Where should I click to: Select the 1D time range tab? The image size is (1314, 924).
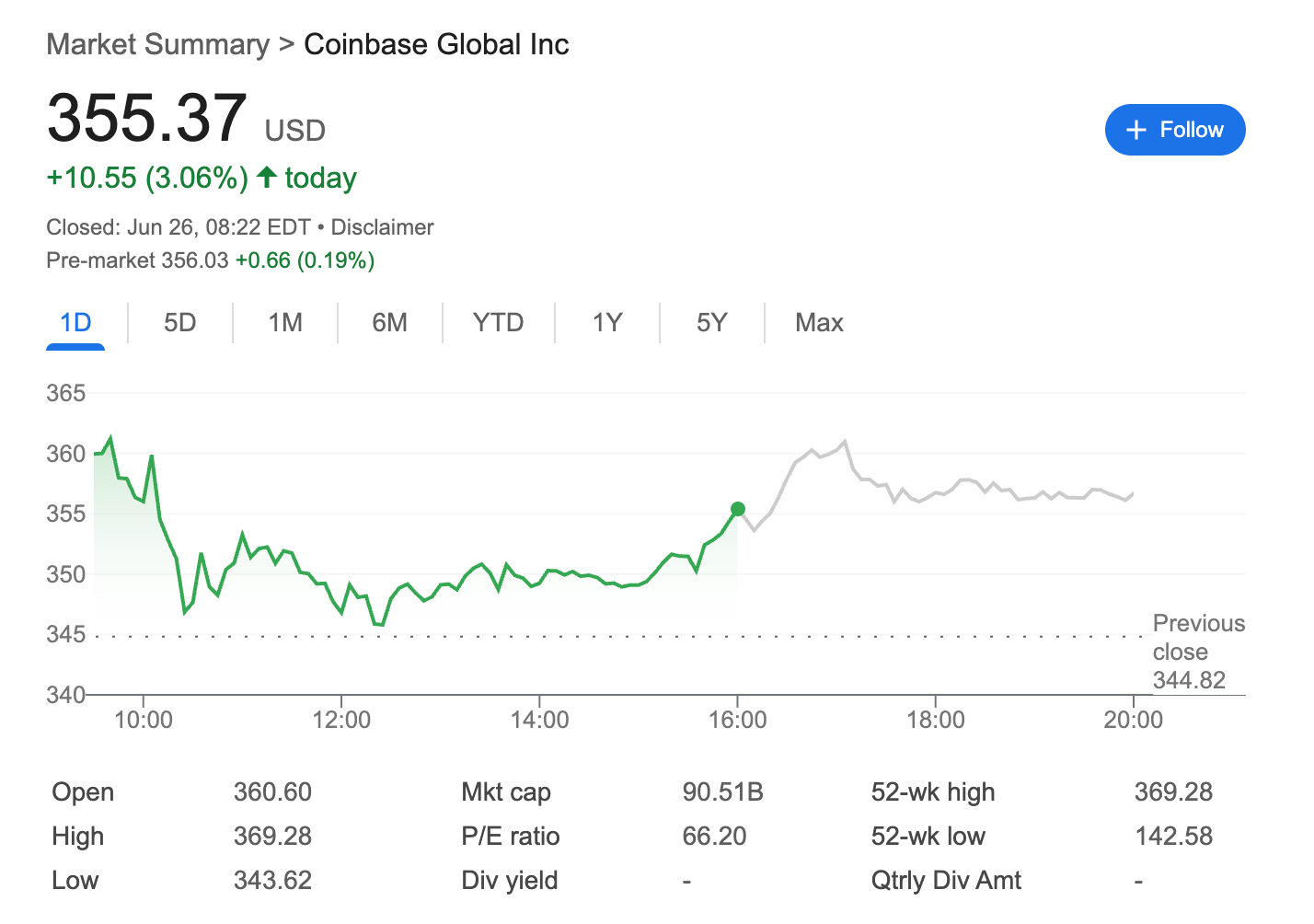(x=75, y=323)
